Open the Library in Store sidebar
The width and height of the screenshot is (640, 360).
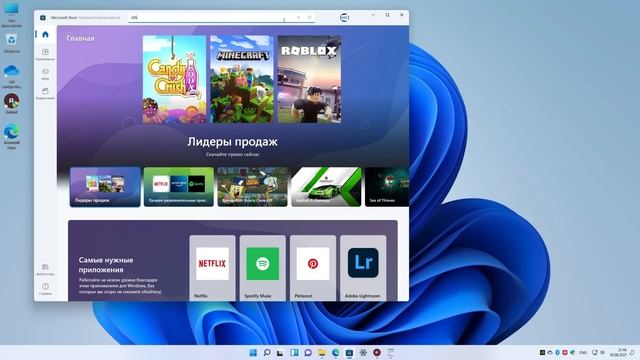point(45,269)
